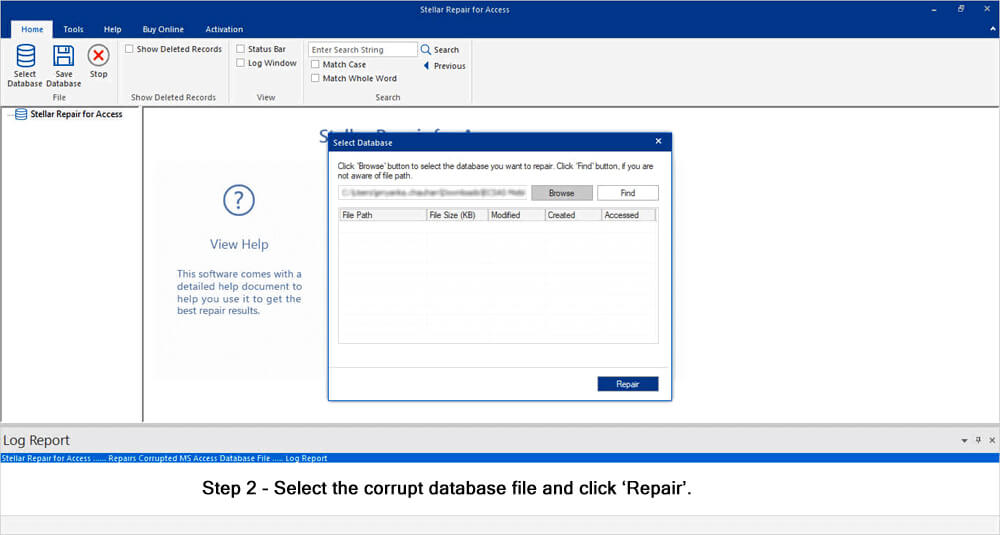Restore down the application window
The width and height of the screenshot is (1000, 535).
pos(960,9)
